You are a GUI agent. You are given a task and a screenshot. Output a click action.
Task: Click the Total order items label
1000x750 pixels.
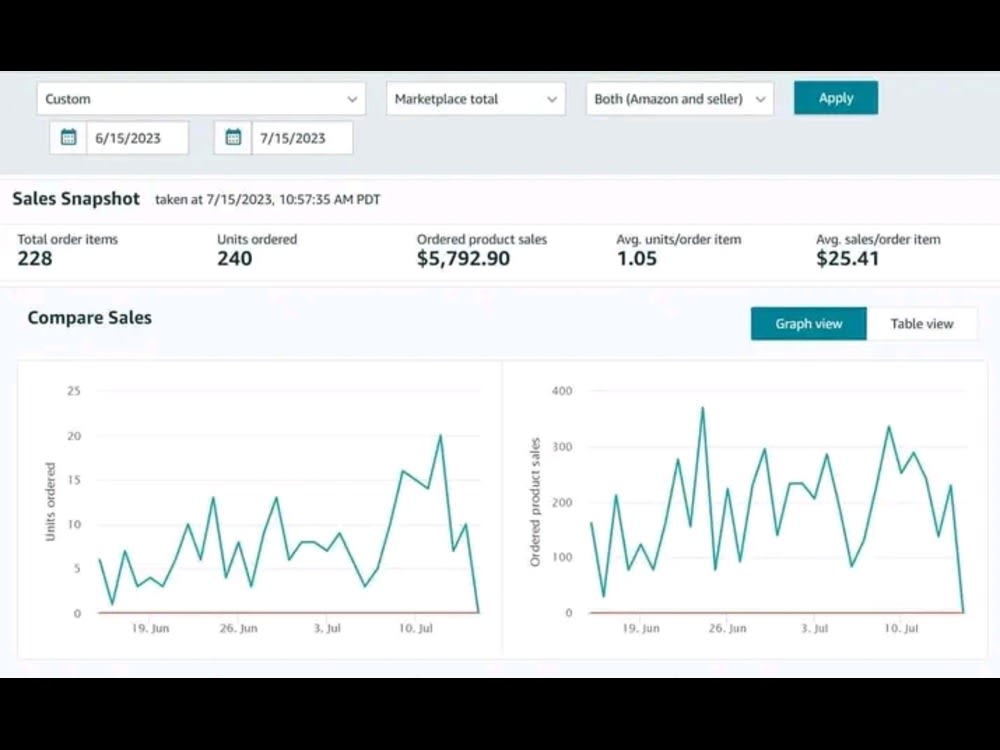click(x=68, y=240)
